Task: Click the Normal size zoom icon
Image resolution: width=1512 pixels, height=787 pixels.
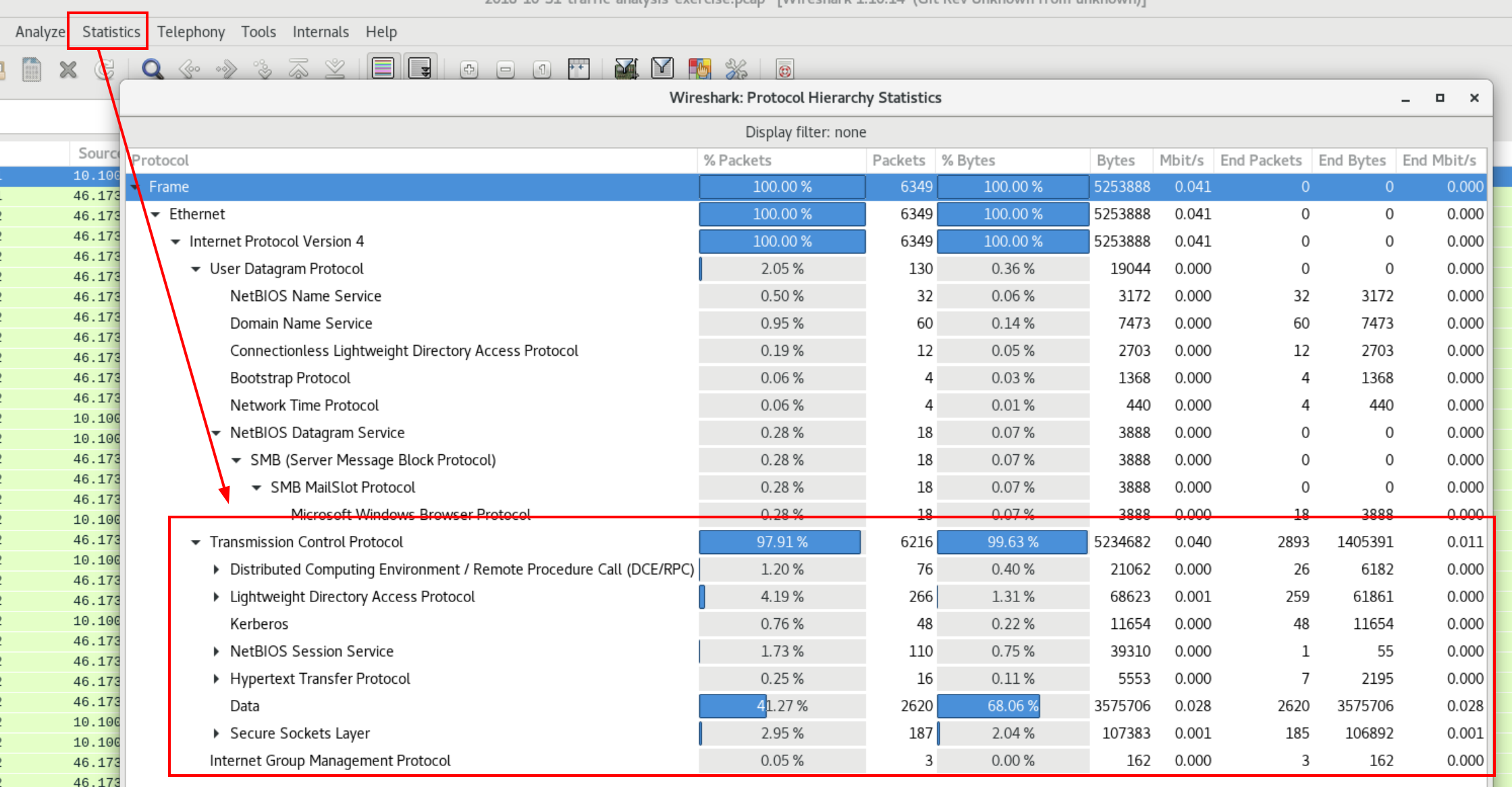Action: (x=542, y=69)
